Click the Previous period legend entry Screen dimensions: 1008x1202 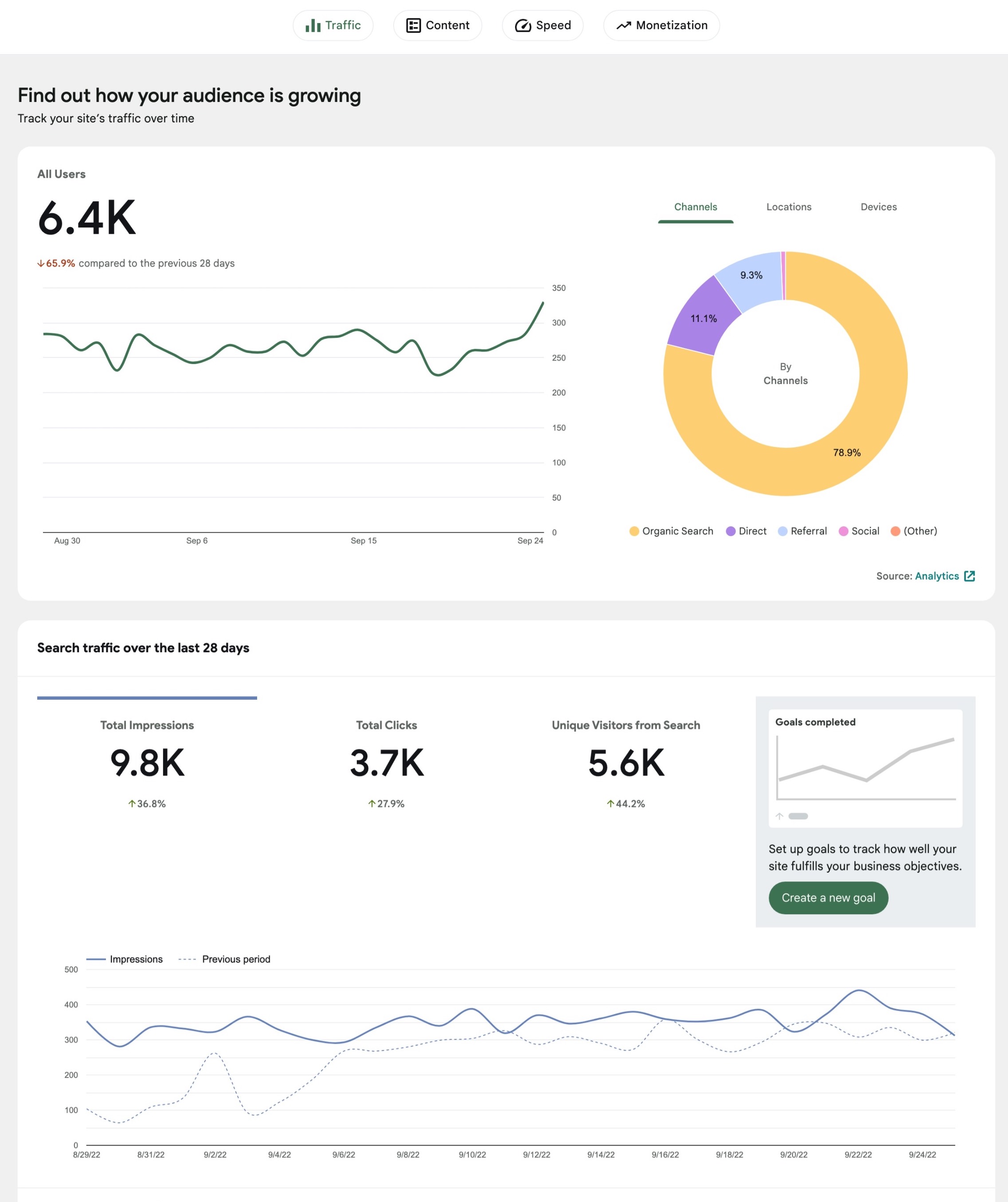pos(224,959)
